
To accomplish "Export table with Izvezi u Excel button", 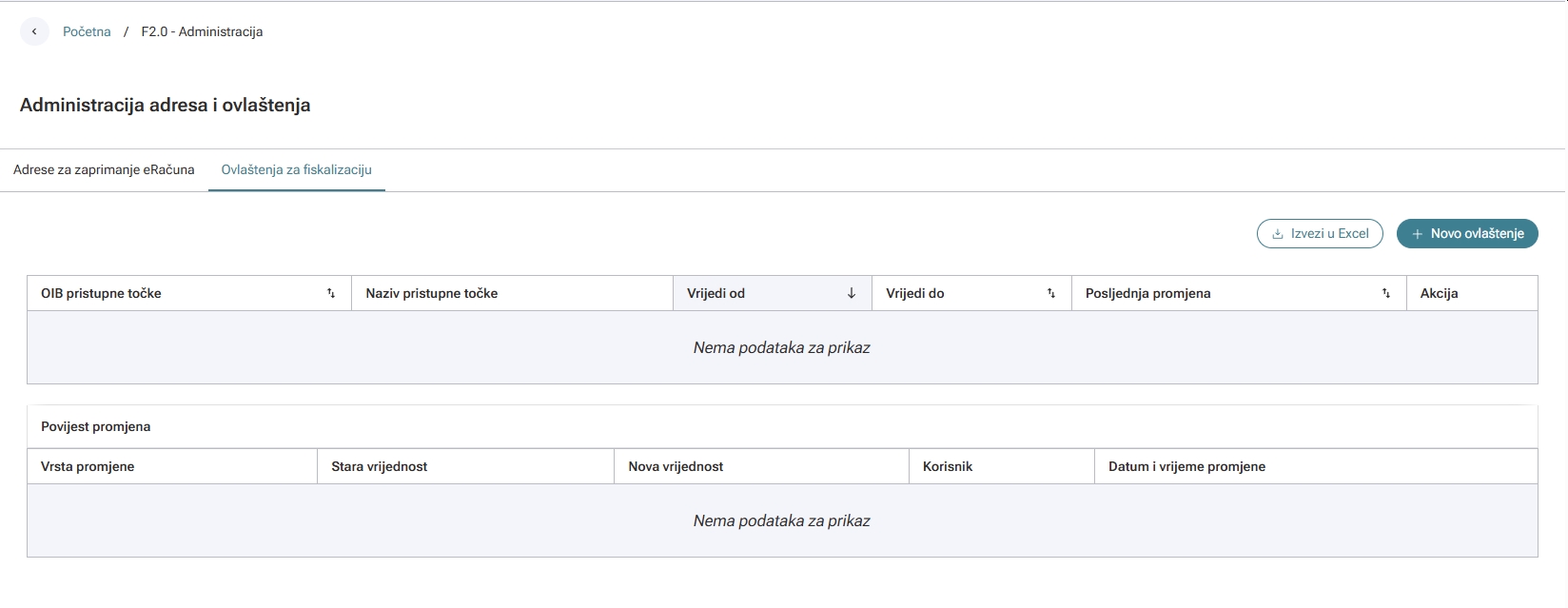I will click(x=1320, y=233).
